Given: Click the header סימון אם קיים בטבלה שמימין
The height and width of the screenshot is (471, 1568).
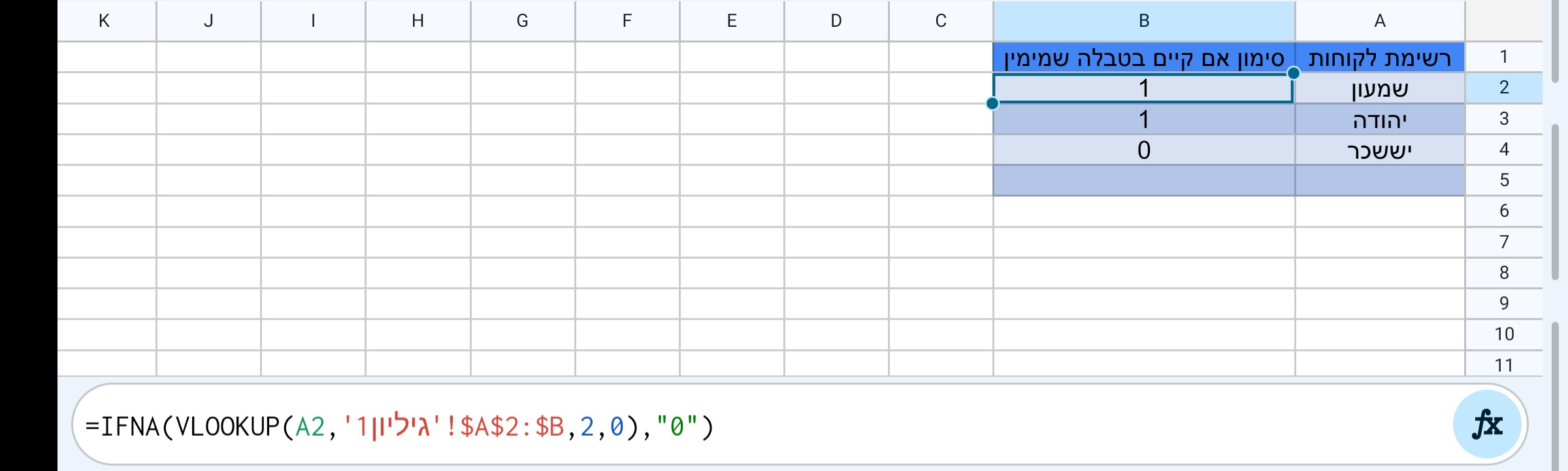Looking at the screenshot, I should click(x=1143, y=57).
